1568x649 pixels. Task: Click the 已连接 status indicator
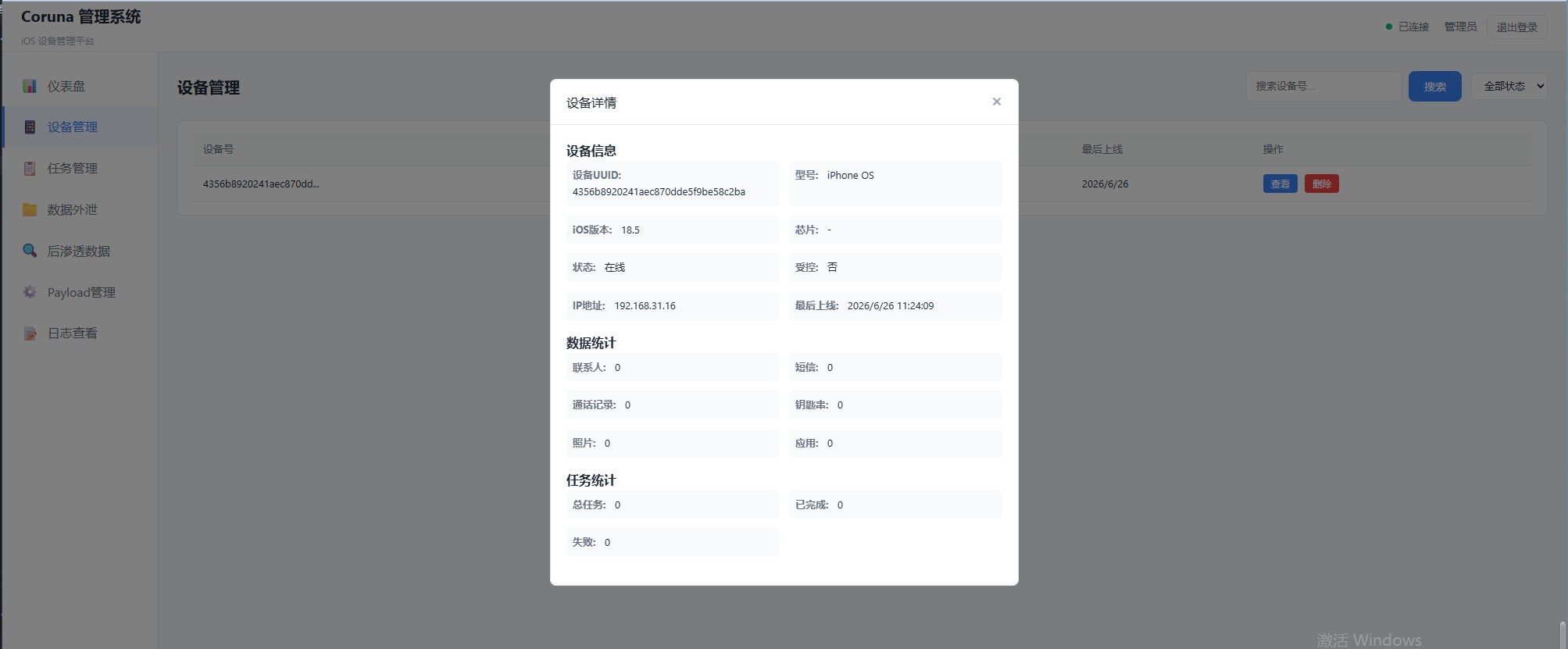click(x=1407, y=27)
